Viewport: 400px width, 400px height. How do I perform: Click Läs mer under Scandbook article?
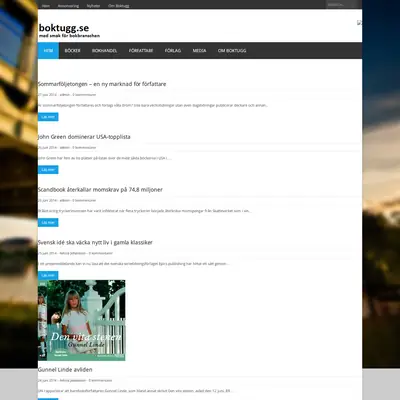[48, 222]
